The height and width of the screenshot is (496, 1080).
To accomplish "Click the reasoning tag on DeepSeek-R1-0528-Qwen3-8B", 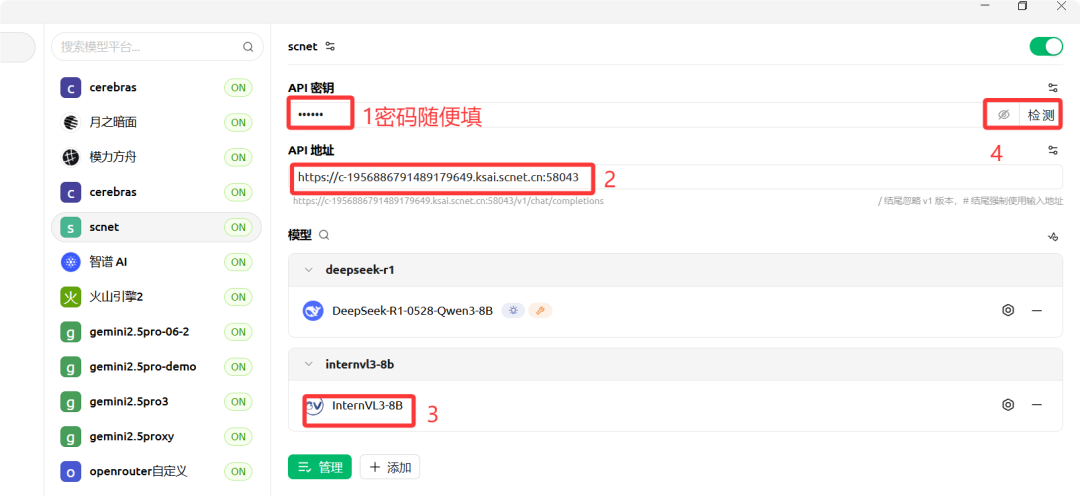I will pos(512,311).
